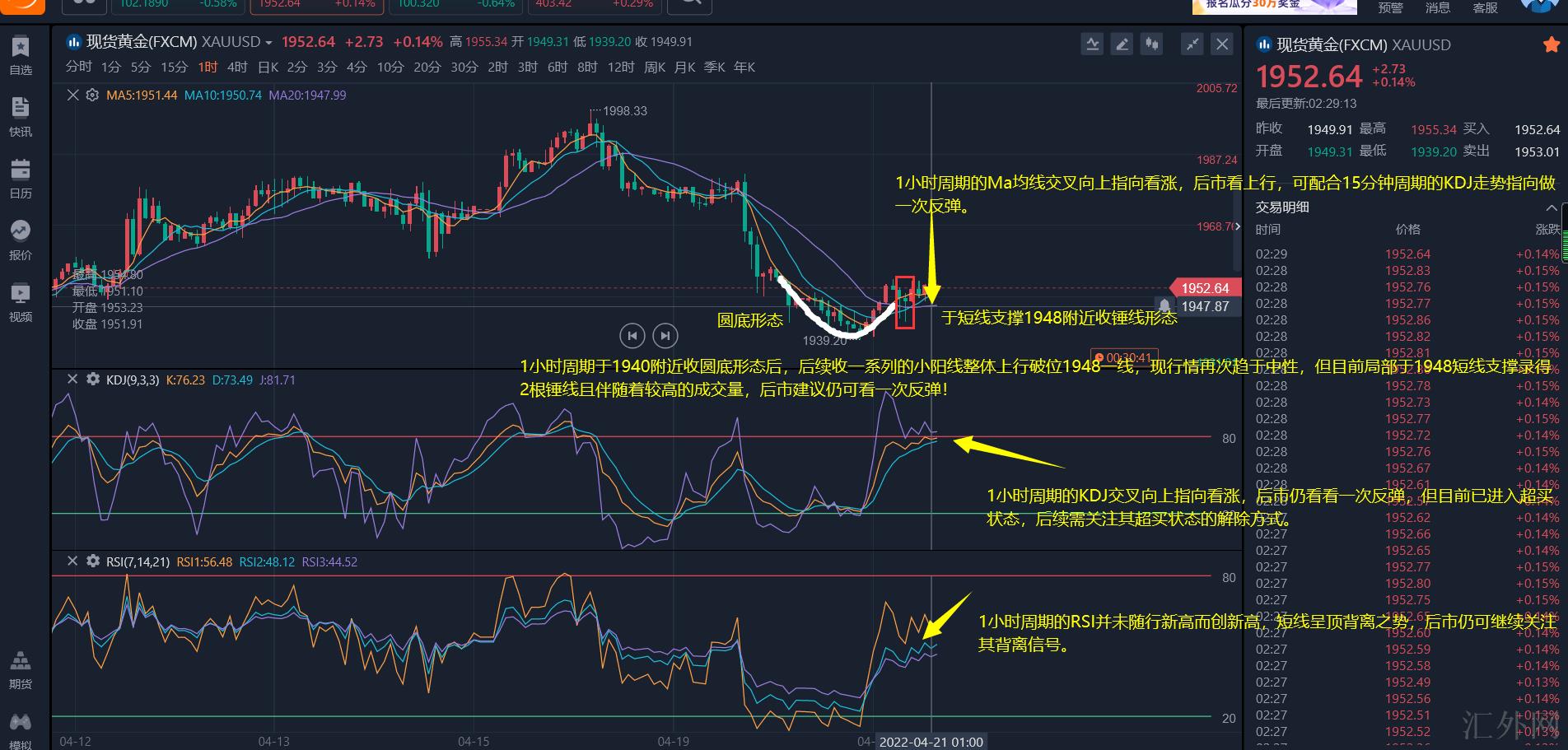1568x750 pixels.
Task: Select the 日K daily timeframe
Action: (x=268, y=68)
